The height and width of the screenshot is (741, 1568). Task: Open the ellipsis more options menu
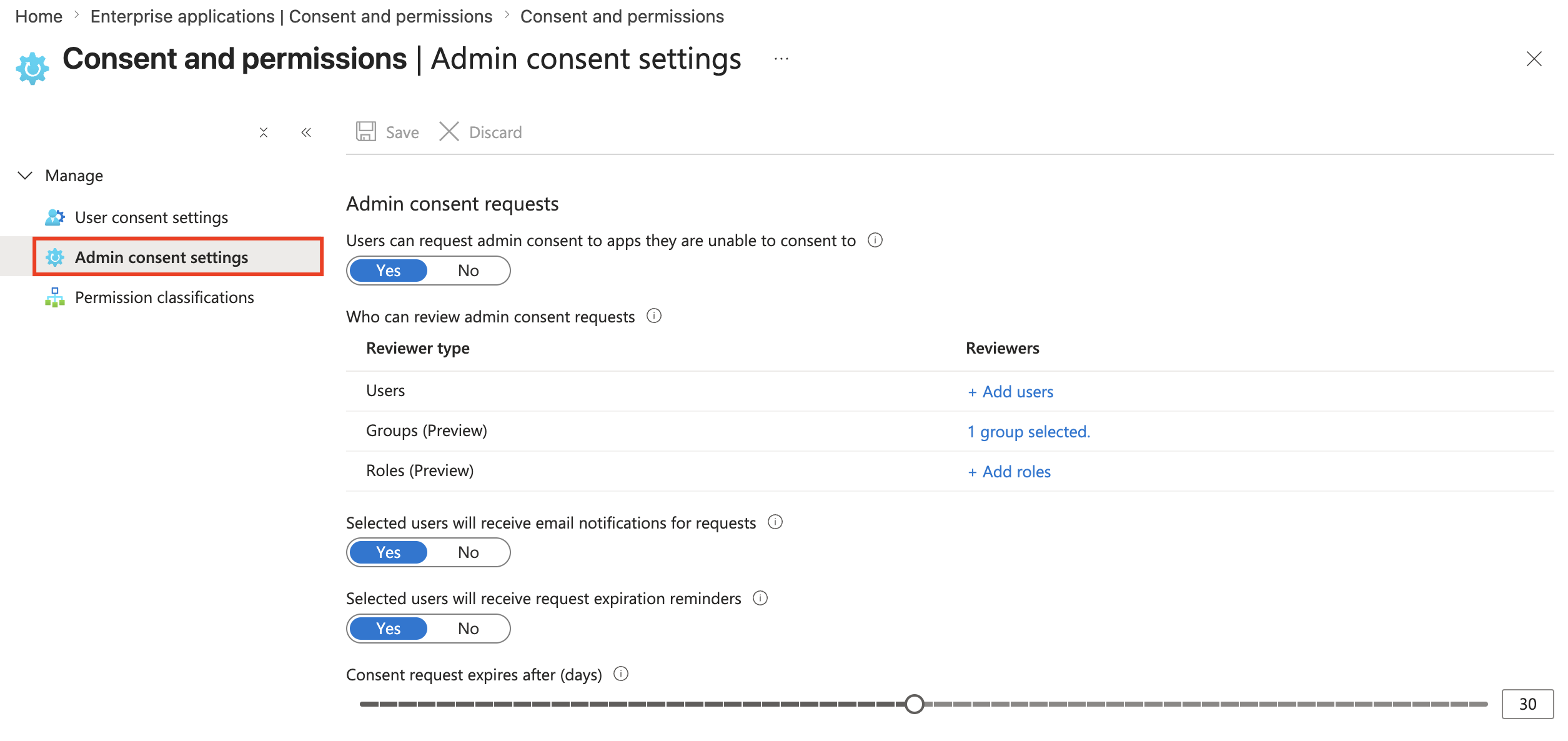click(x=782, y=59)
